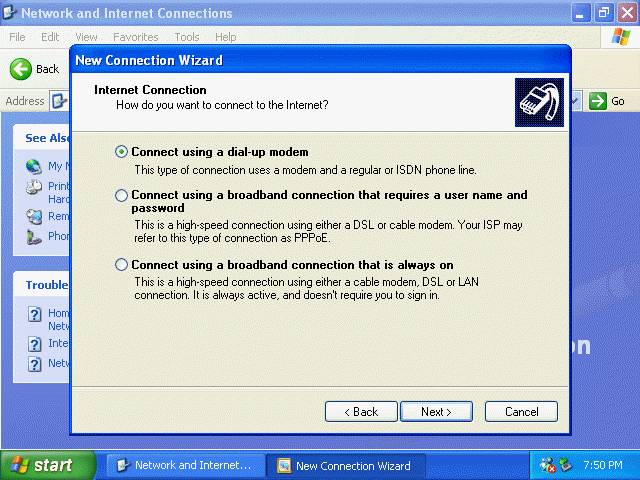Click the Internet troubleshooter question mark icon
This screenshot has width=640, height=480.
pyautogui.click(x=35, y=344)
